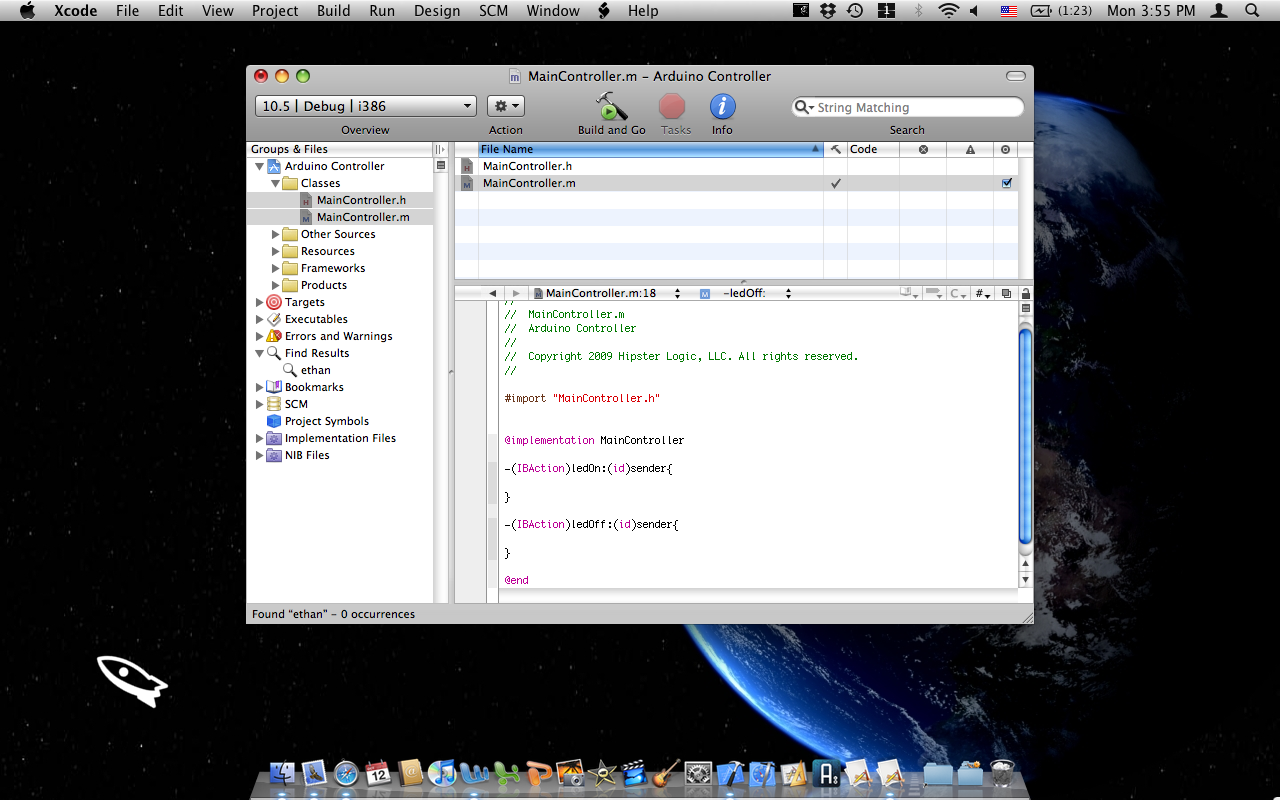This screenshot has height=800, width=1280.
Task: Select the Targets group icon
Action: pos(274,302)
